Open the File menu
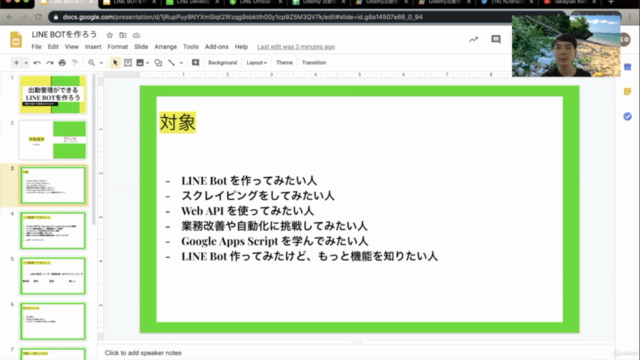 [36, 47]
